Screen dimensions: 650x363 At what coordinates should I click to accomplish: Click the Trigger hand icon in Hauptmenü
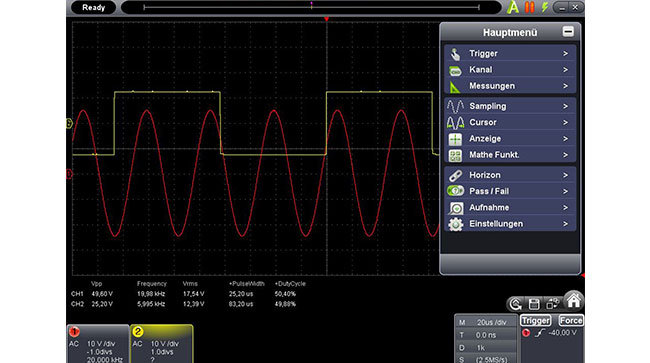pos(455,54)
